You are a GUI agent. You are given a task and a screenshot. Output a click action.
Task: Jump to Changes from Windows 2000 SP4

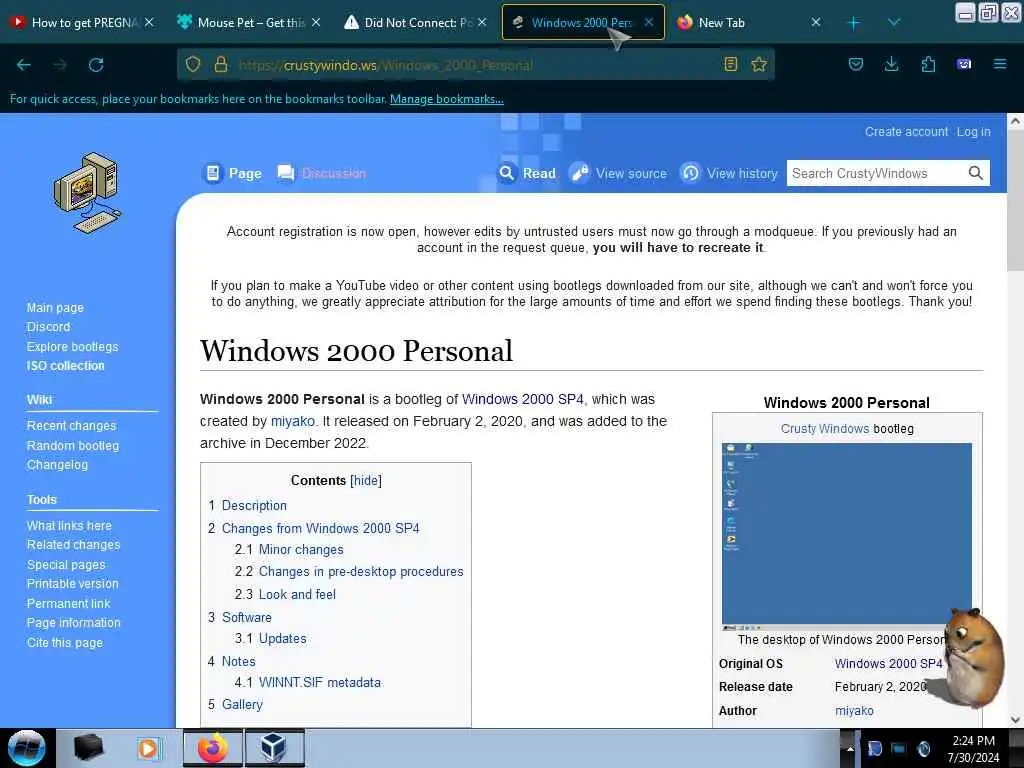tap(320, 528)
